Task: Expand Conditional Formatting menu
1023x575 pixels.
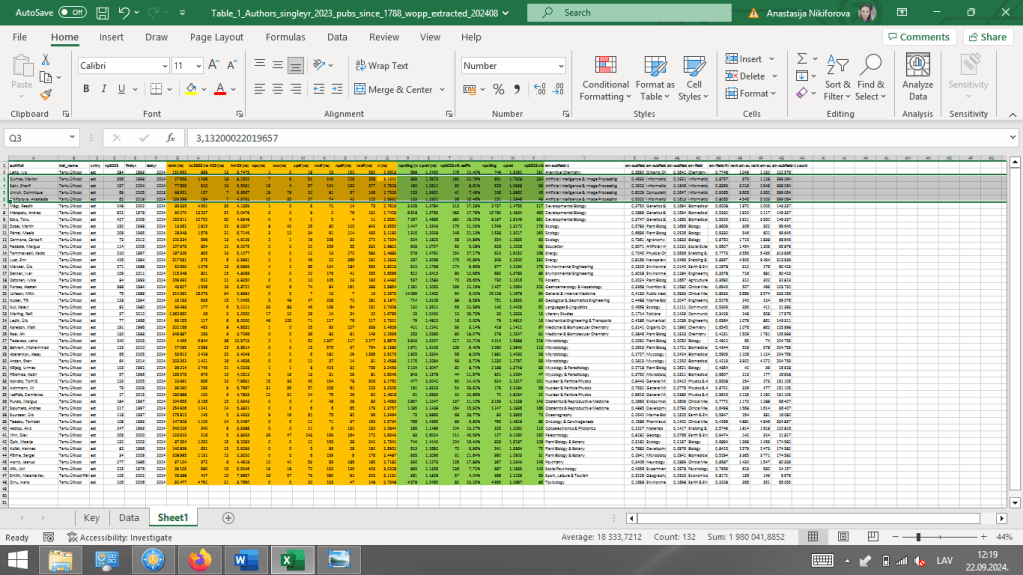Action: tap(605, 78)
